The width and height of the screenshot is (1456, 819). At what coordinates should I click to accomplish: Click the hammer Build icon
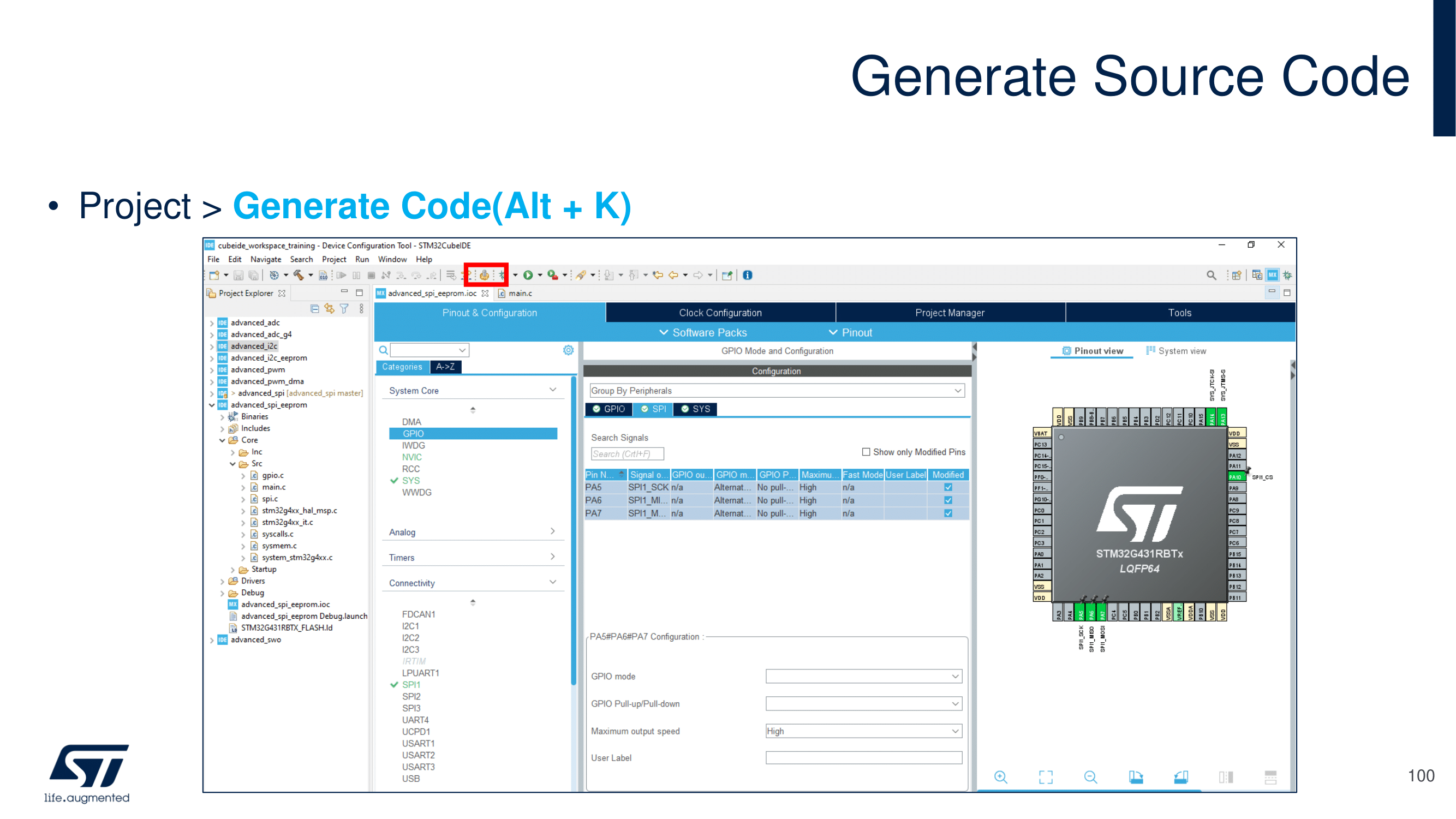299,275
